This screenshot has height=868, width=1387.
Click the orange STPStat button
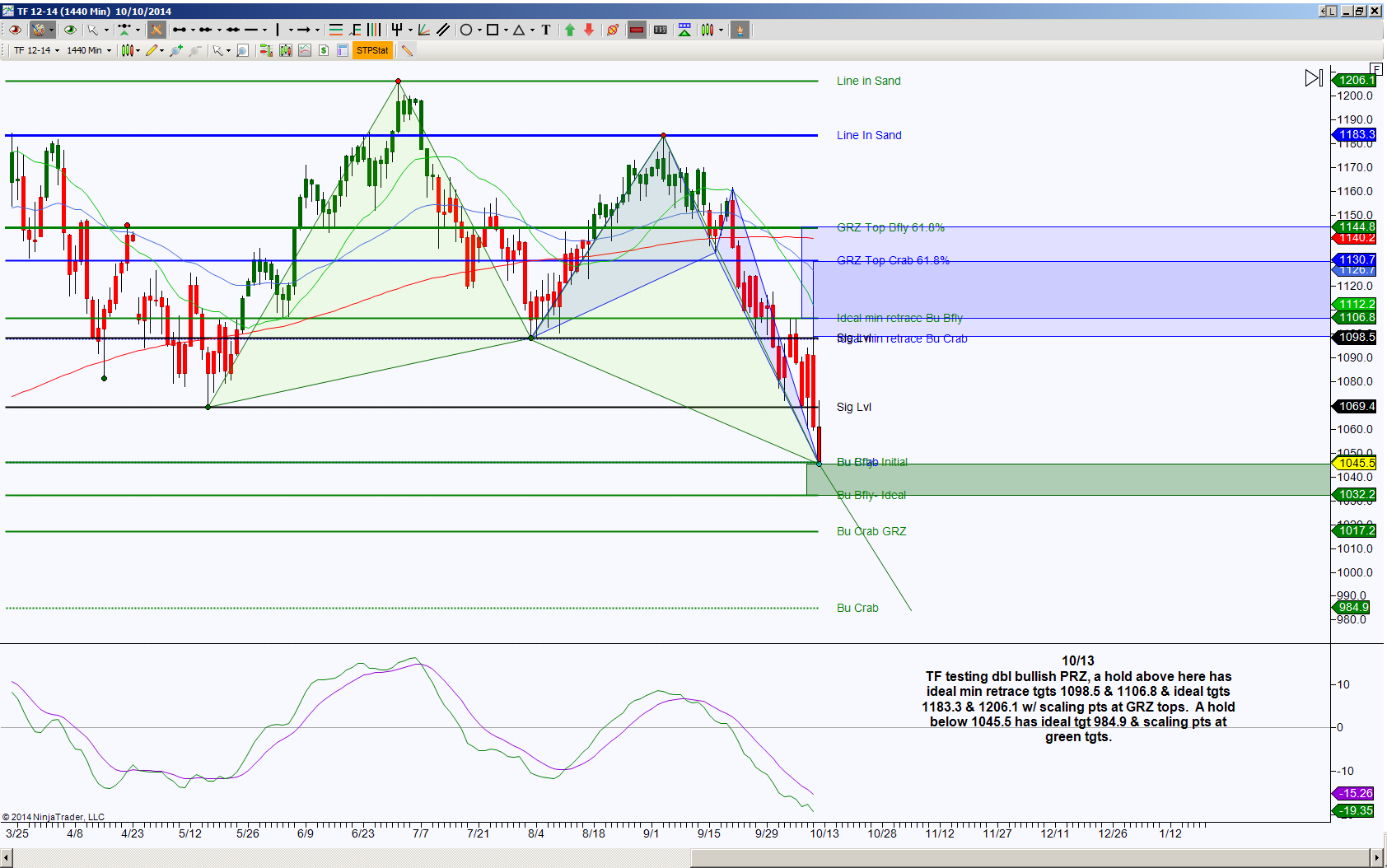click(372, 50)
